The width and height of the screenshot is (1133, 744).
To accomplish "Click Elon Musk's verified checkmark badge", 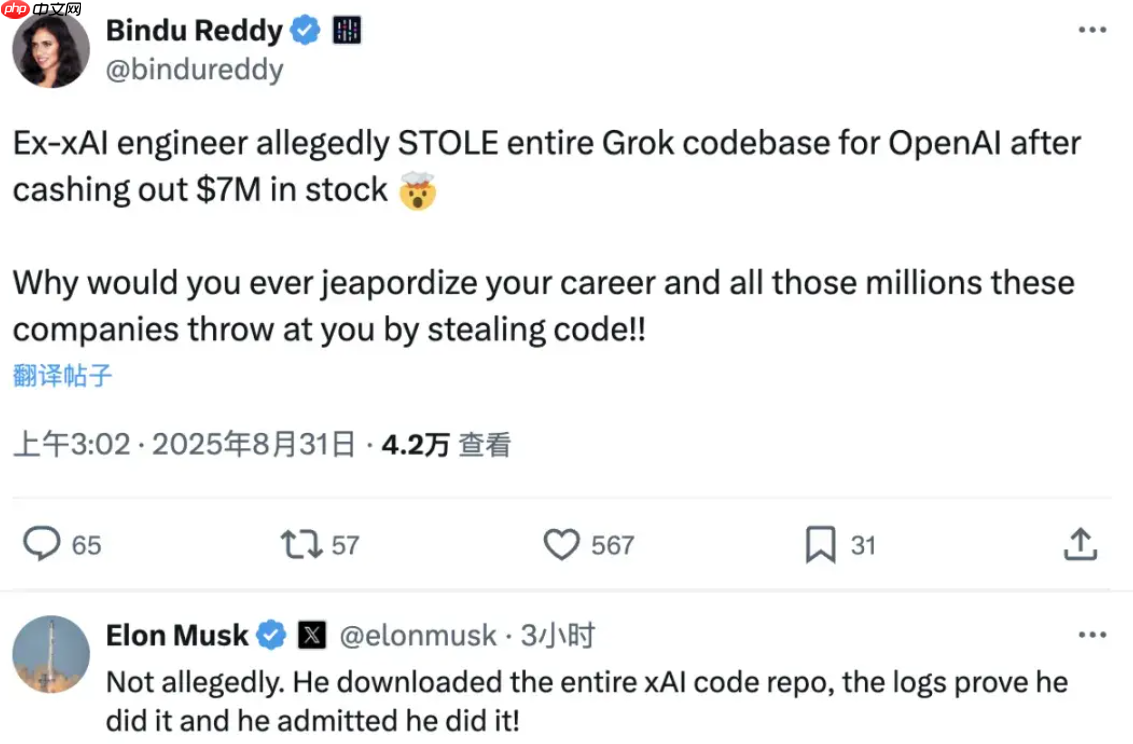I will [270, 634].
